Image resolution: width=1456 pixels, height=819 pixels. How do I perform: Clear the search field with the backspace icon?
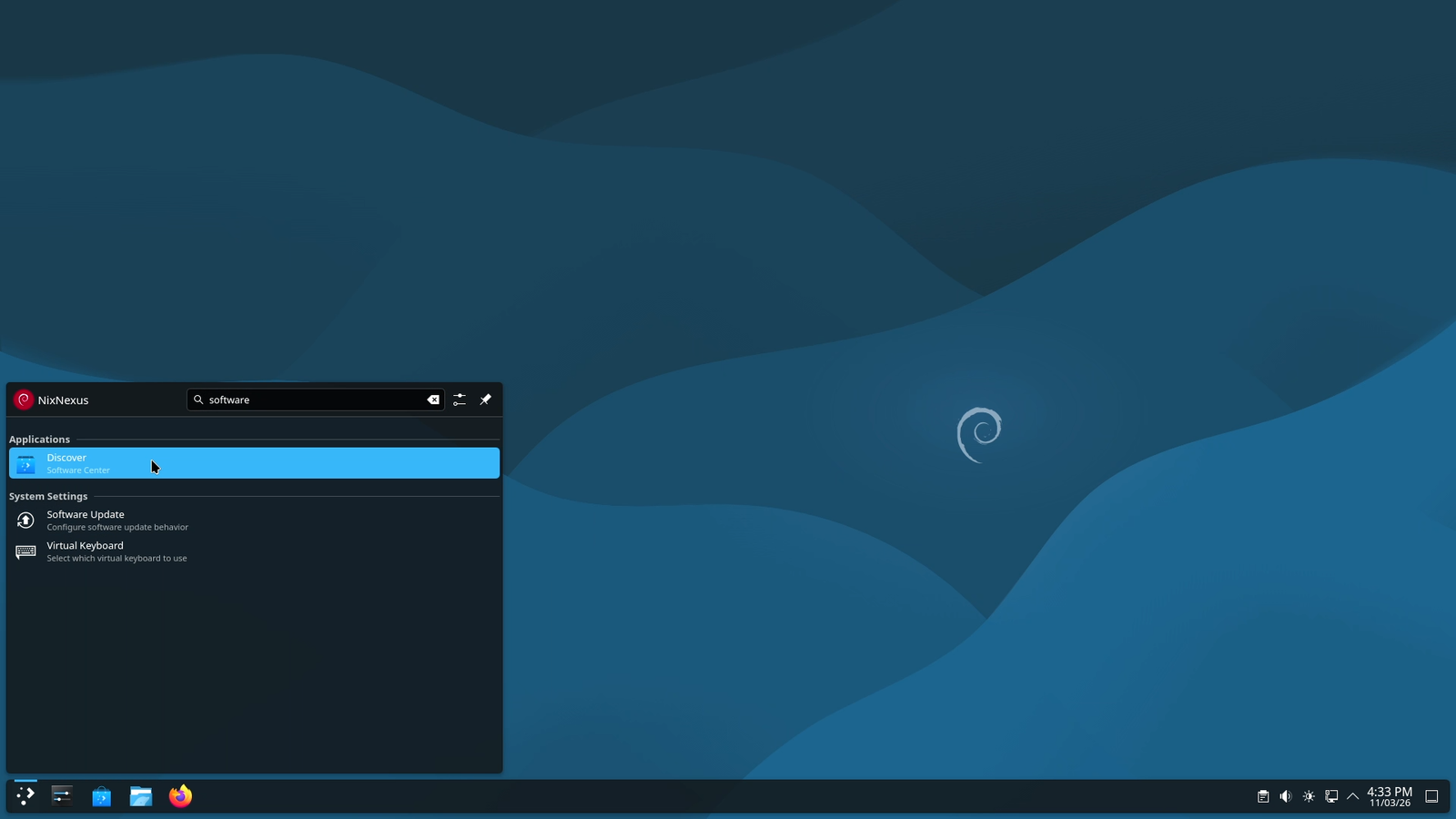[x=433, y=399]
